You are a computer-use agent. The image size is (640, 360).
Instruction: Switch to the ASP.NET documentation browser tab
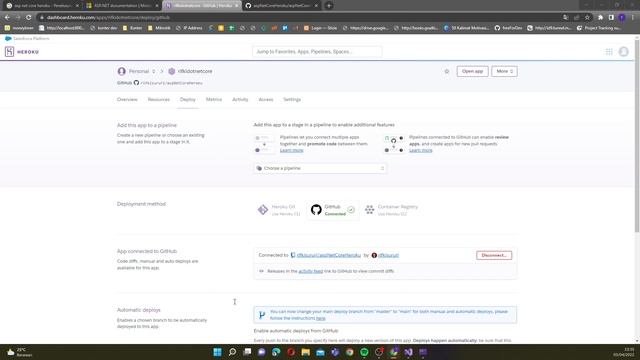click(x=122, y=6)
